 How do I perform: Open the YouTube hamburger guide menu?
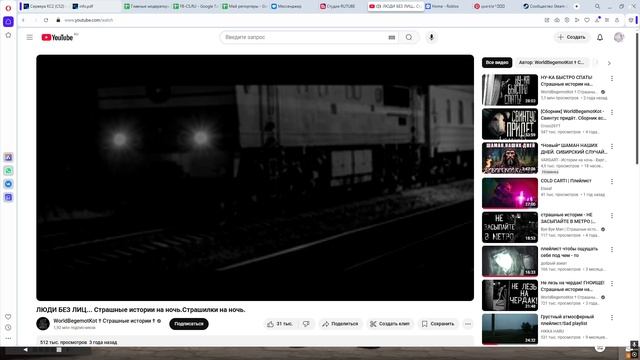[29, 37]
